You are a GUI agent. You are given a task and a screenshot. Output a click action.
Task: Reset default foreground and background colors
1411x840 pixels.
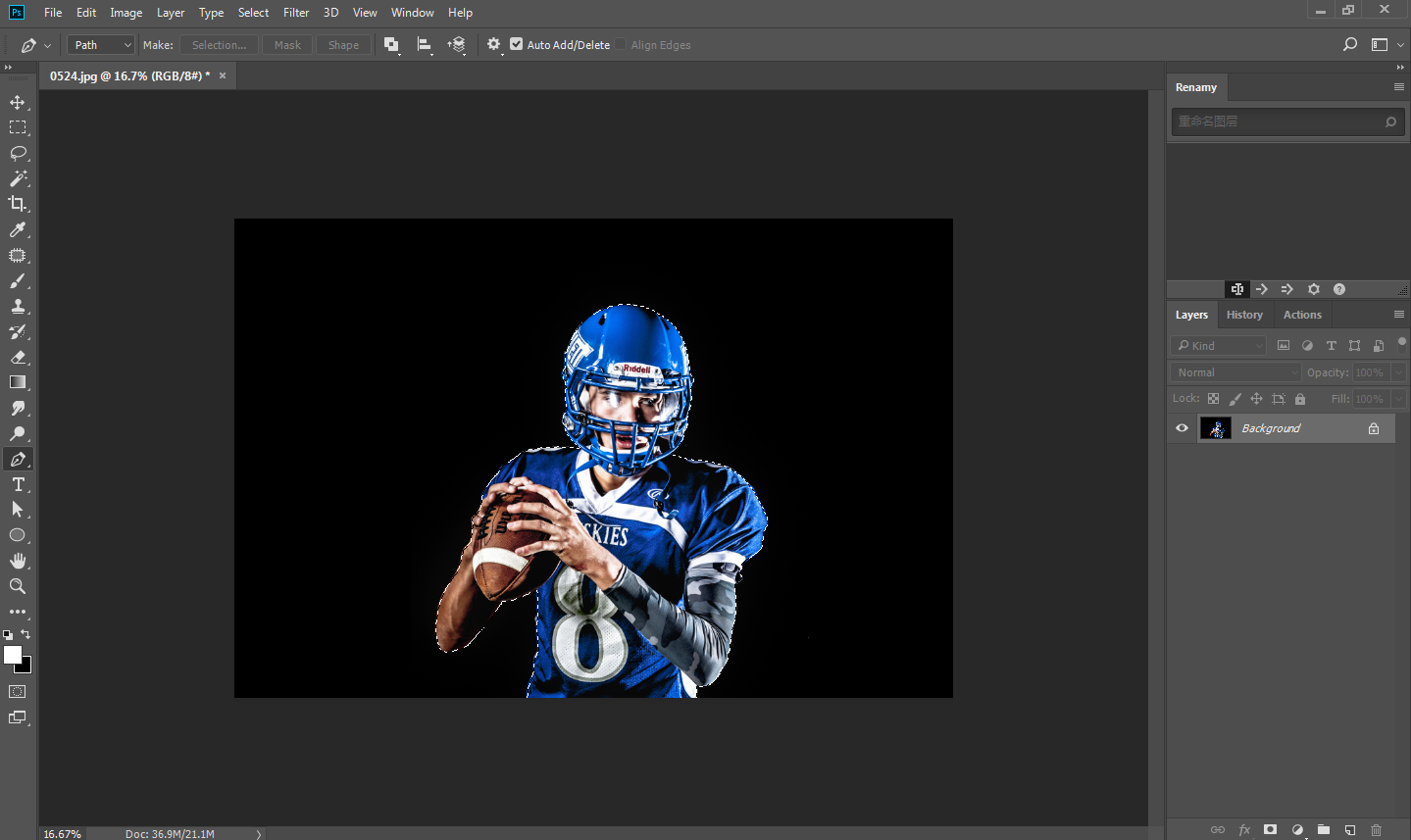pyautogui.click(x=8, y=635)
